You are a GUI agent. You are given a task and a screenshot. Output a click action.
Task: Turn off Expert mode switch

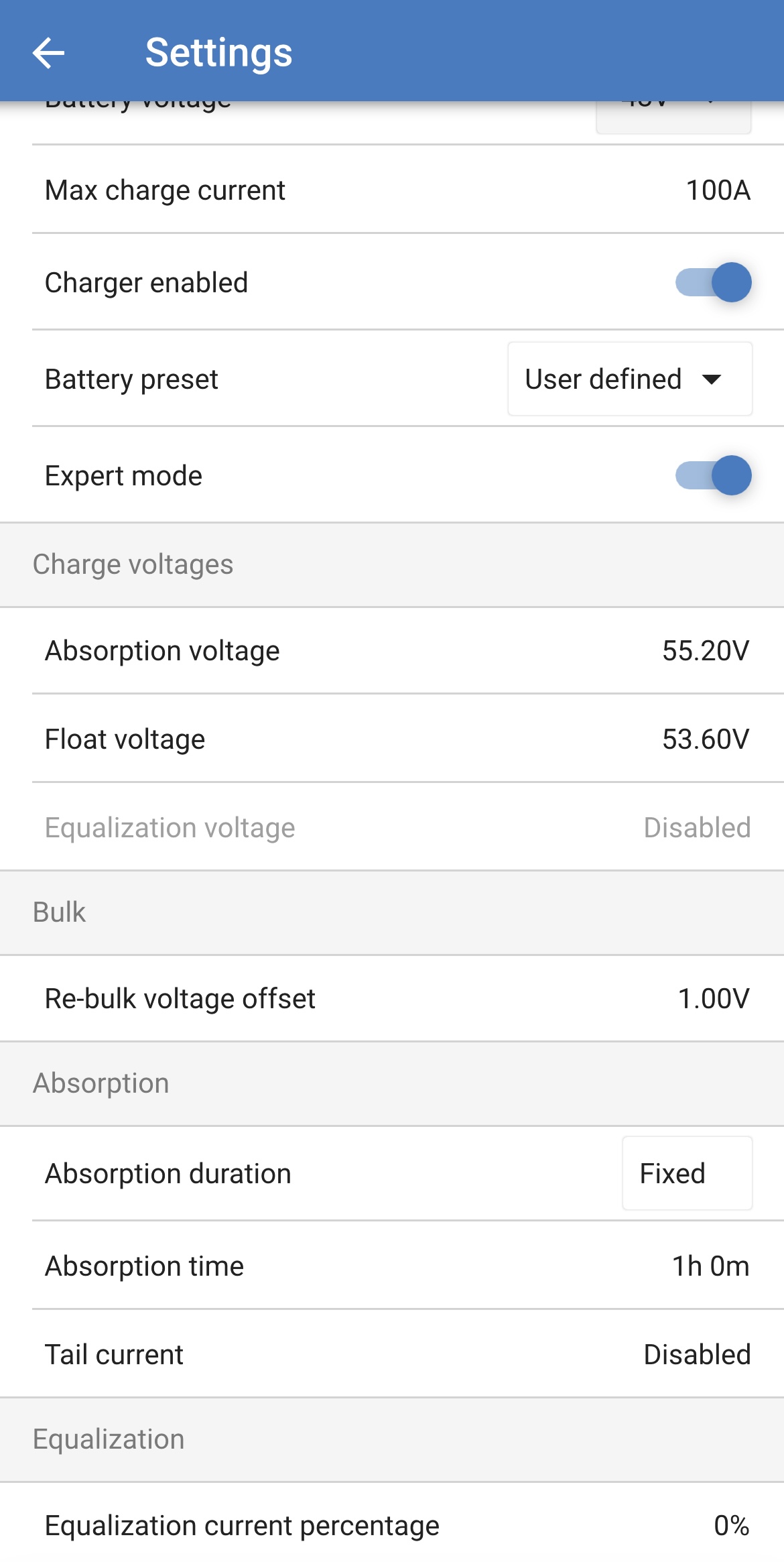pos(713,475)
